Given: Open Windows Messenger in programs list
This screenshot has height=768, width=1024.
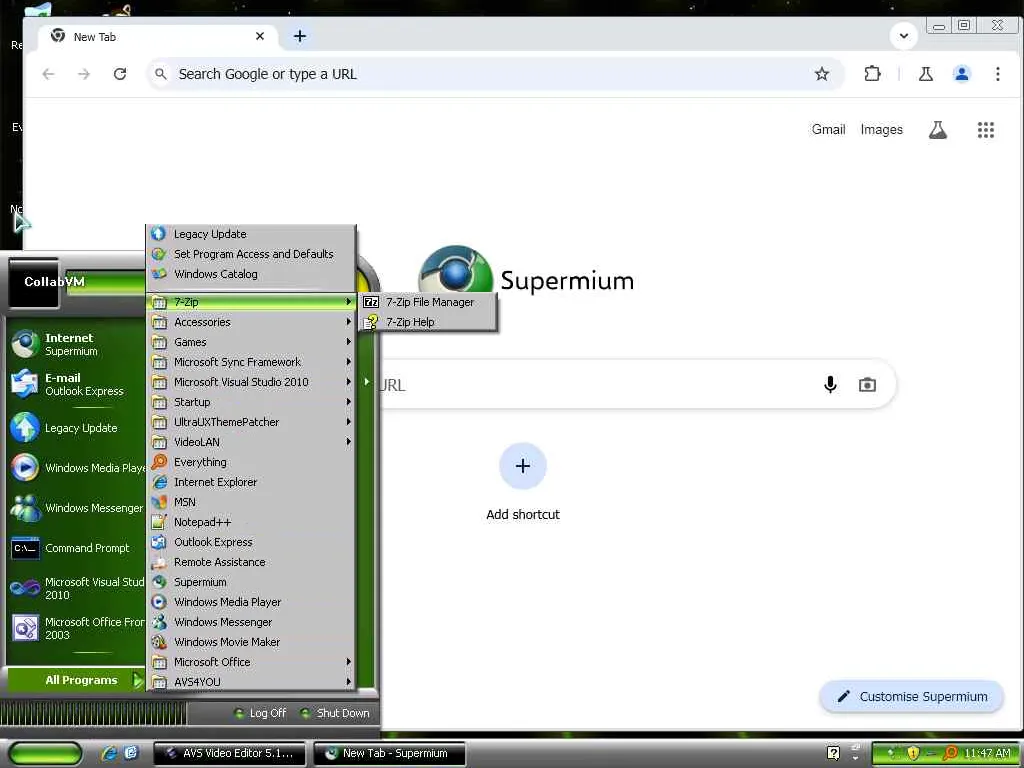Looking at the screenshot, I should (251, 622).
